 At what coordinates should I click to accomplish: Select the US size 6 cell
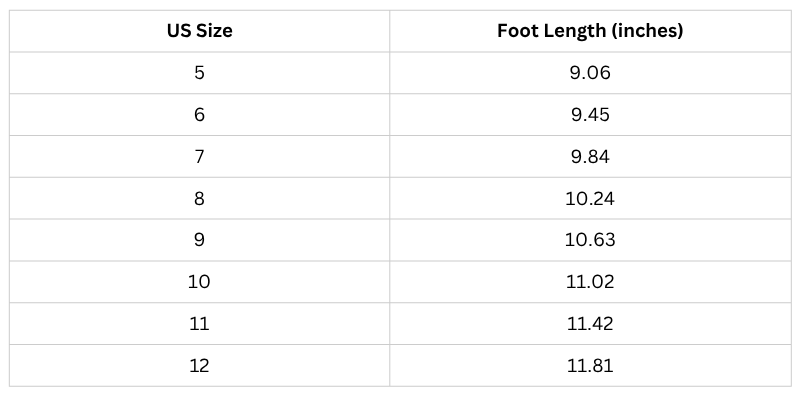pyautogui.click(x=199, y=115)
